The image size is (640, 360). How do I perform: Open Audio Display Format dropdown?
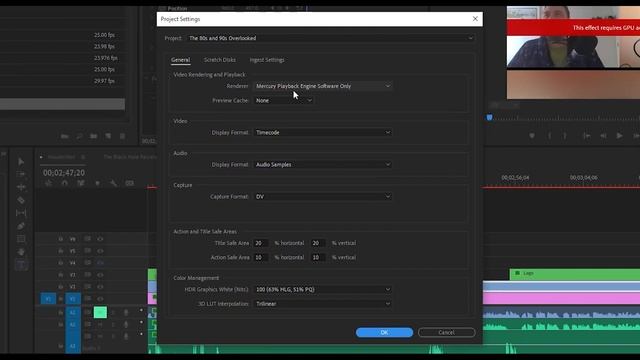[x=322, y=164]
